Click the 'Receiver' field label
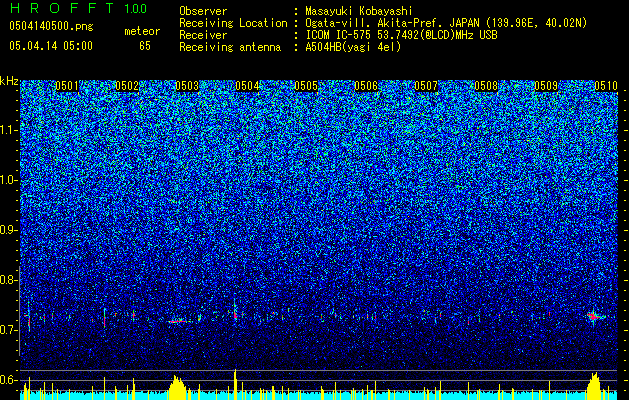Image resolution: width=629 pixels, height=400 pixels. pos(203,35)
